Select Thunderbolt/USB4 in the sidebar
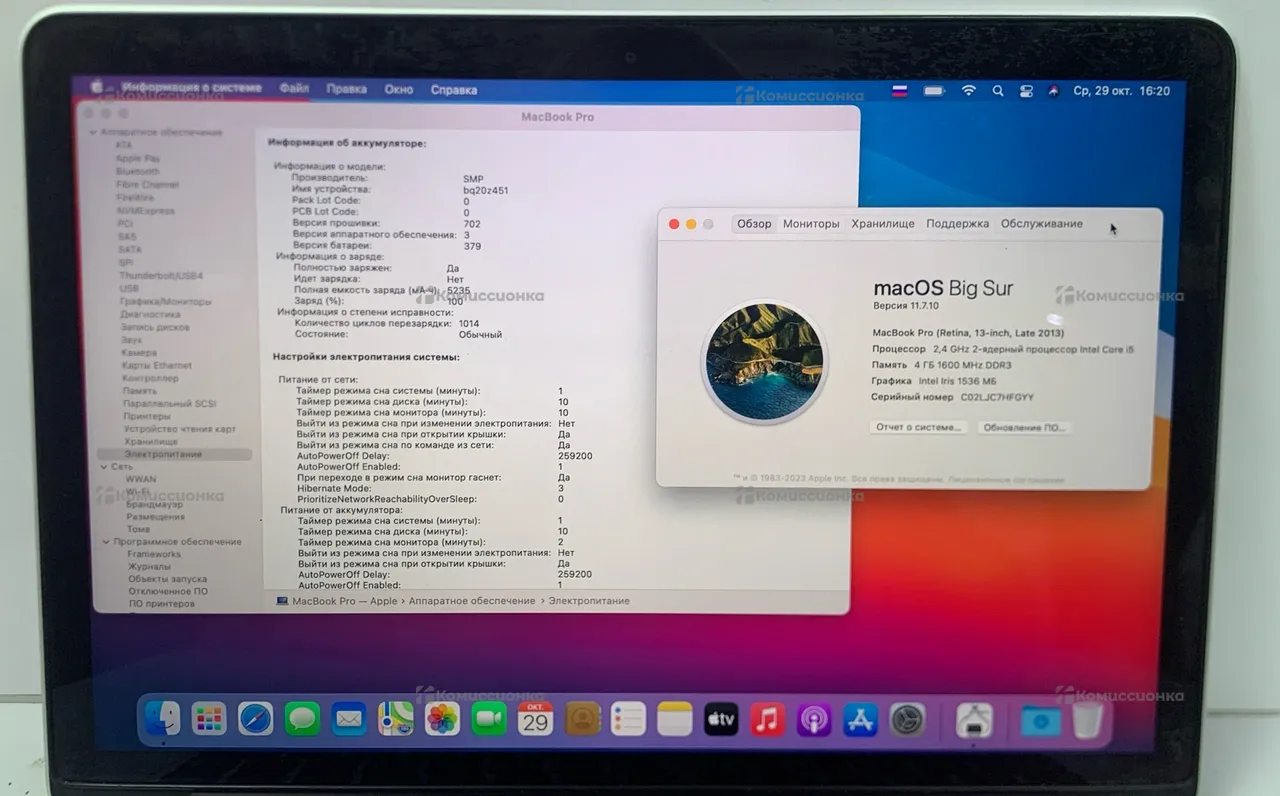This screenshot has width=1280, height=796. click(x=160, y=276)
